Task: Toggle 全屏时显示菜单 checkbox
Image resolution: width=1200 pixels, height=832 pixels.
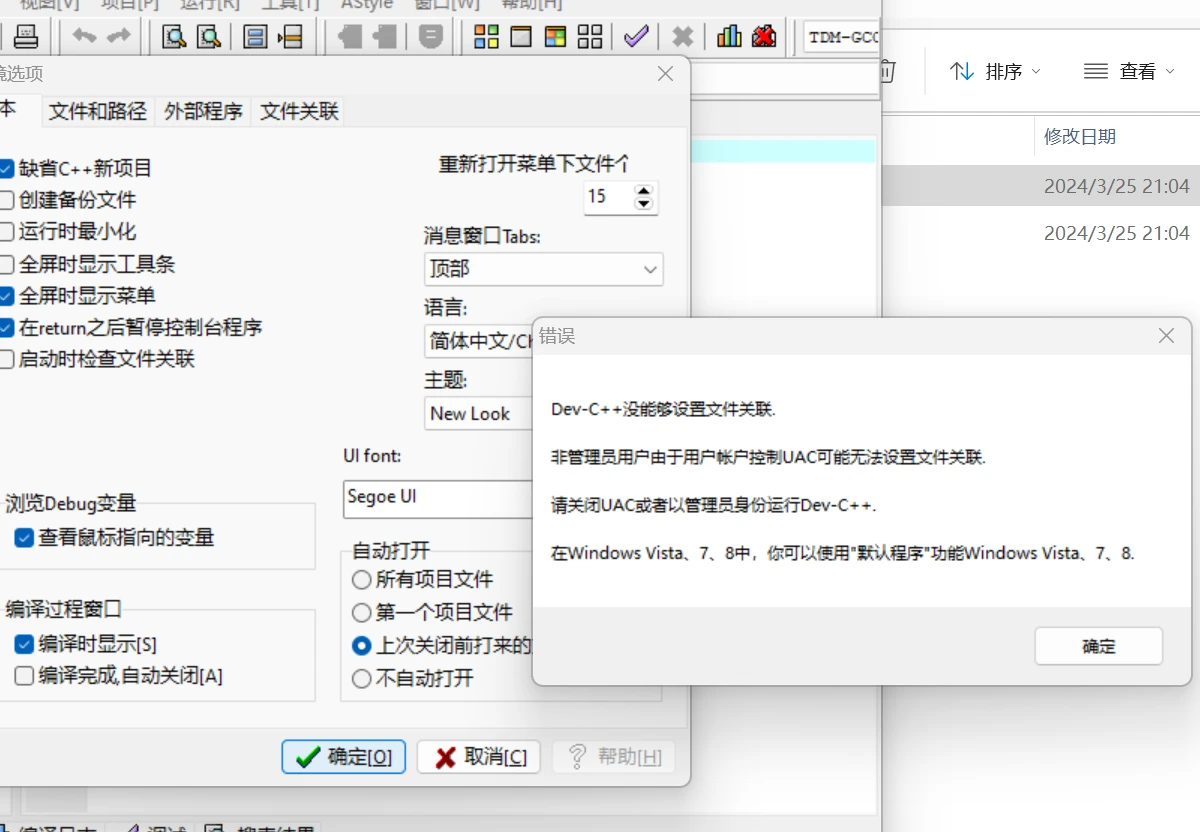Action: click(6, 296)
